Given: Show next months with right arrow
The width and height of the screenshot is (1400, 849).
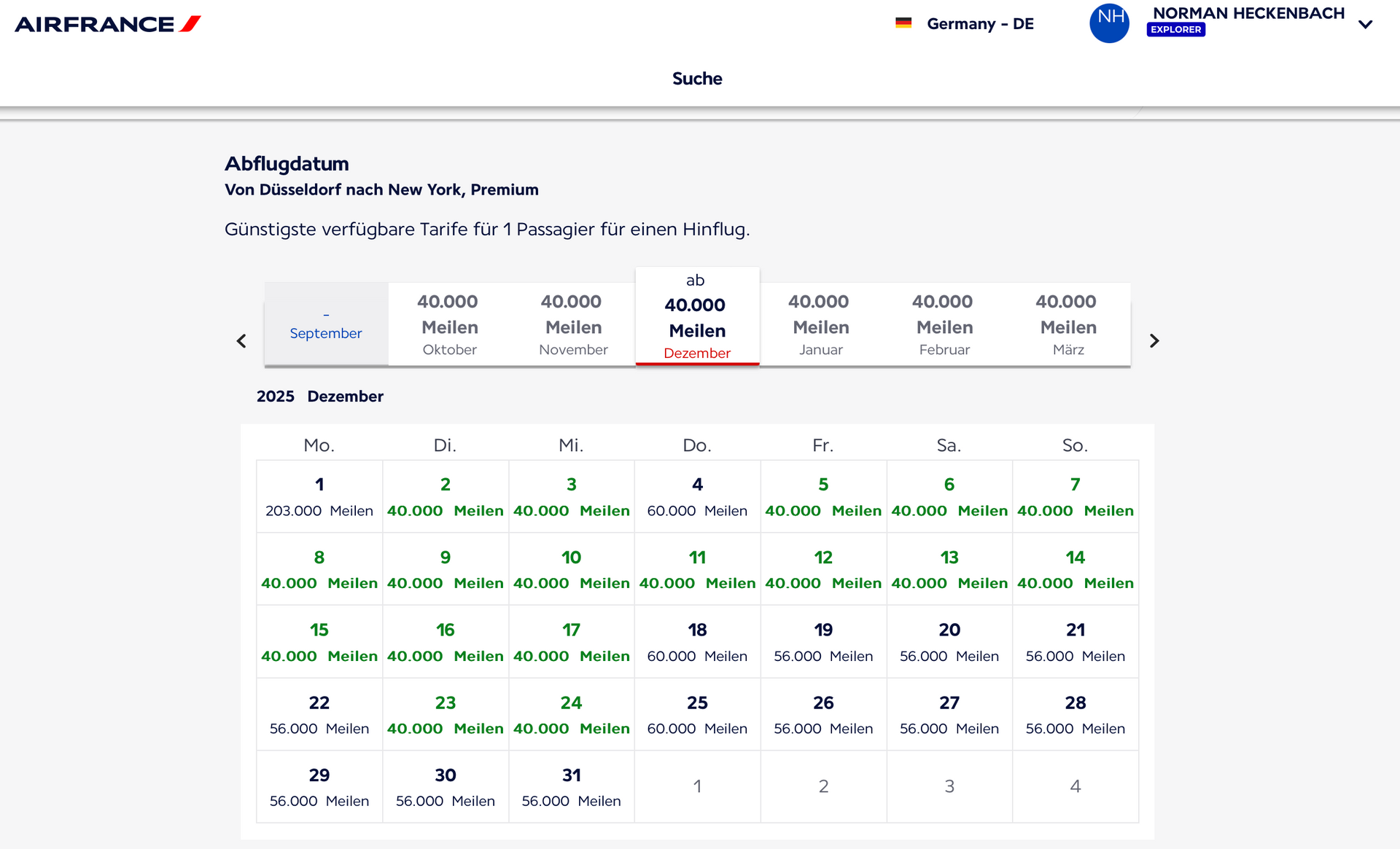Looking at the screenshot, I should pos(1154,340).
